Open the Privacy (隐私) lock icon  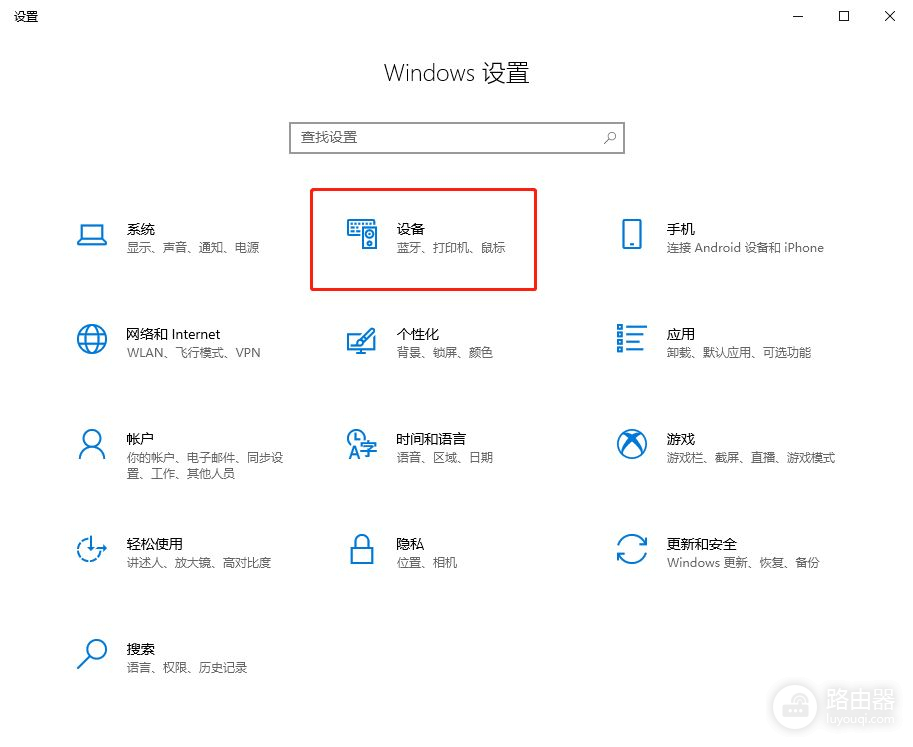coord(361,548)
